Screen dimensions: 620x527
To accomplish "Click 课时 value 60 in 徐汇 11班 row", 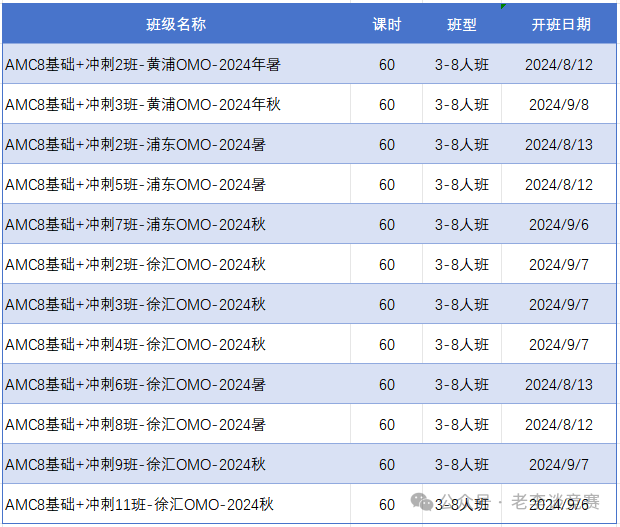I will click(387, 504).
